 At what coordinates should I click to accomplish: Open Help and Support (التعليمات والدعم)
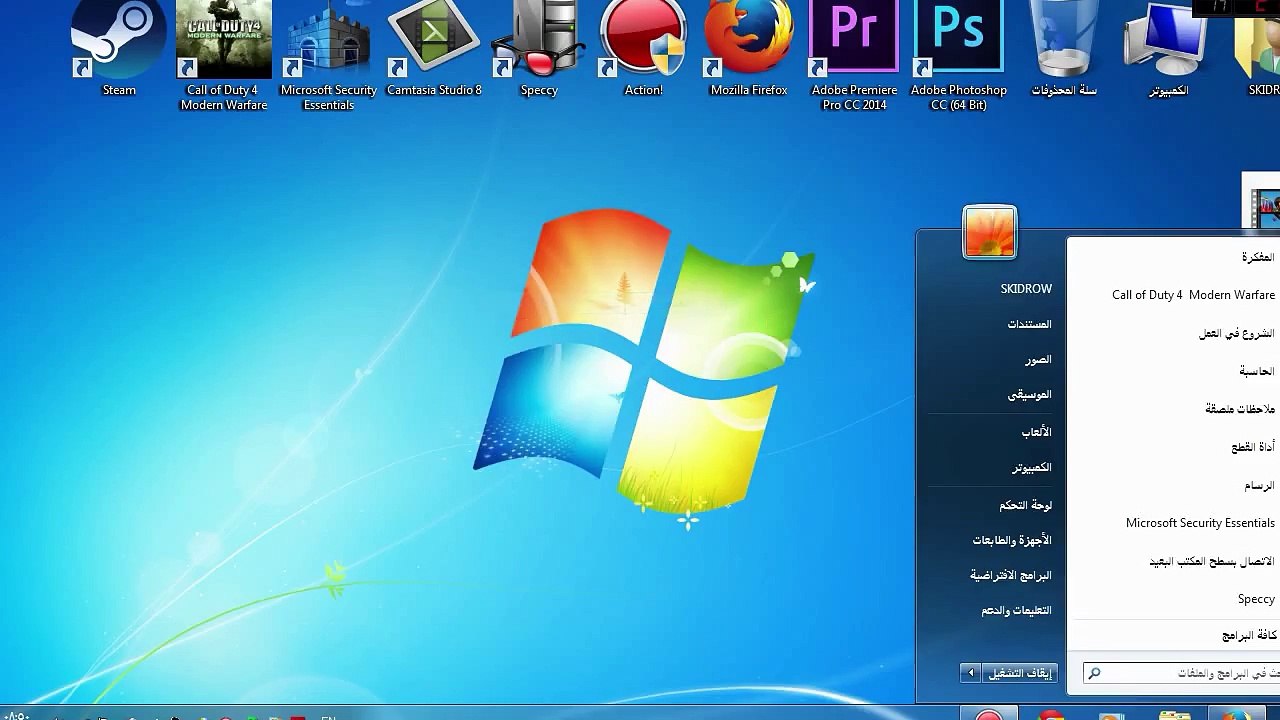point(1017,610)
